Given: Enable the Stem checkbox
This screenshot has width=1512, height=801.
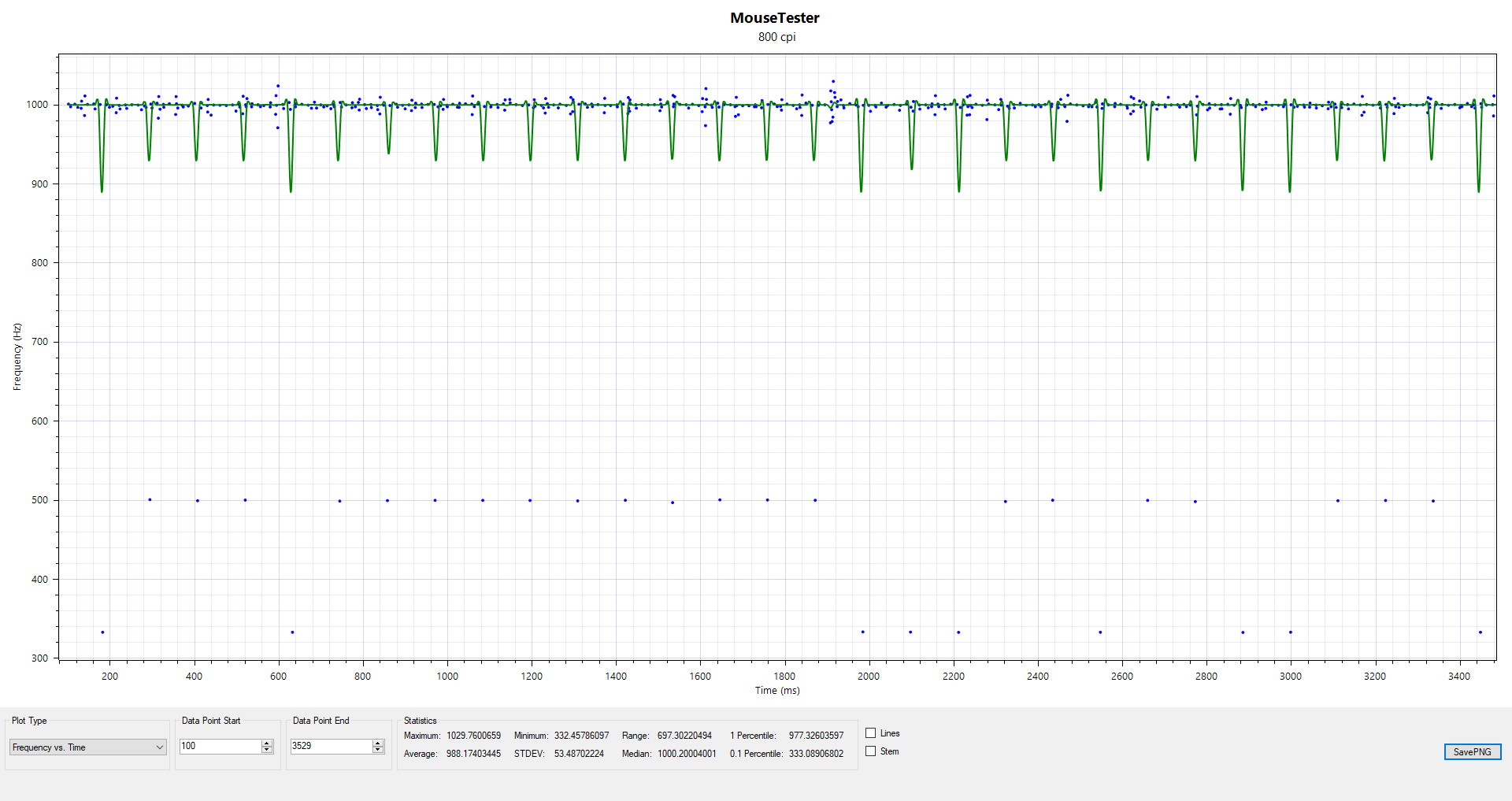Looking at the screenshot, I should [870, 751].
